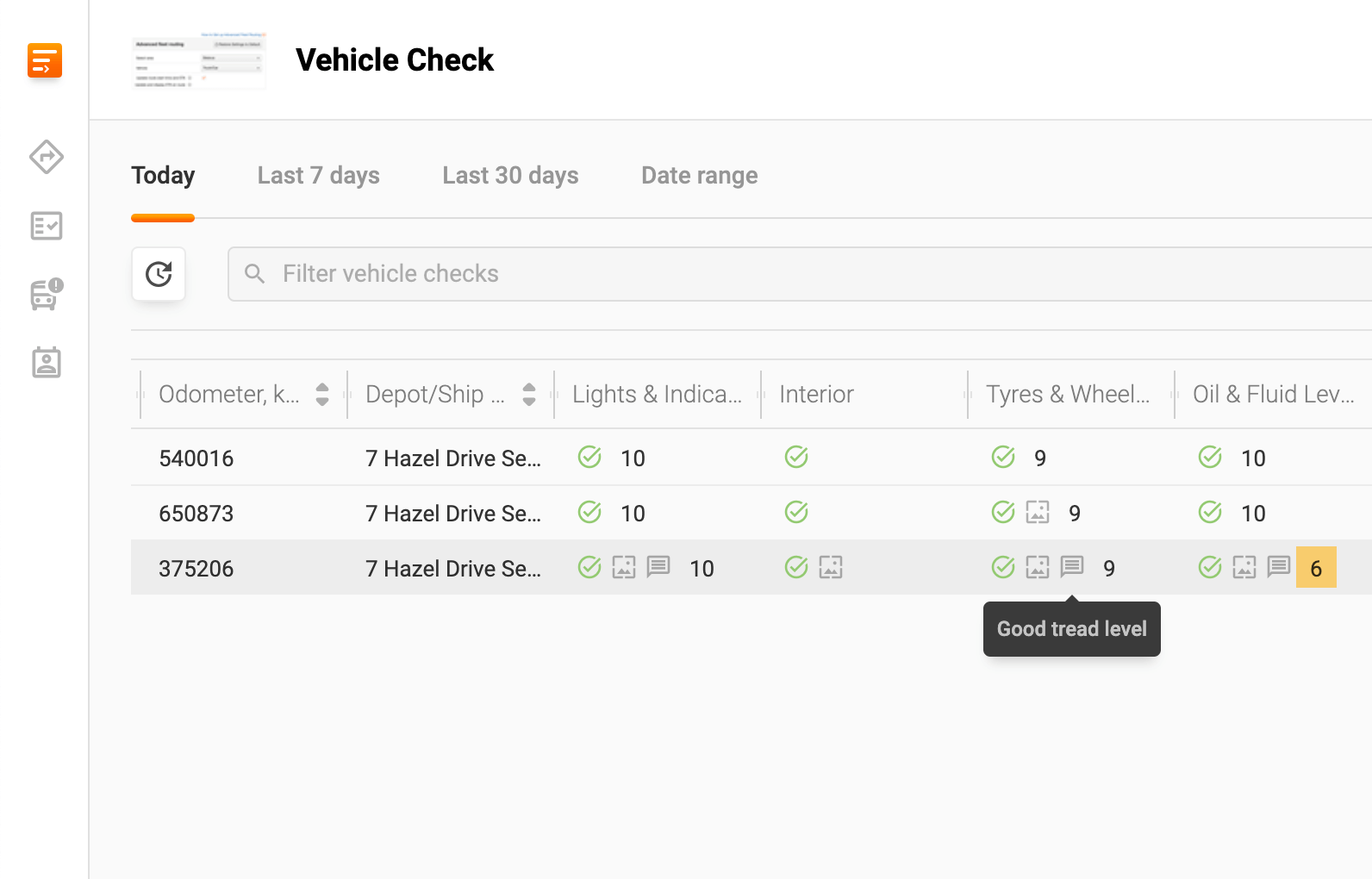
Task: Click the Lights check mark in row 650873
Action: [589, 512]
